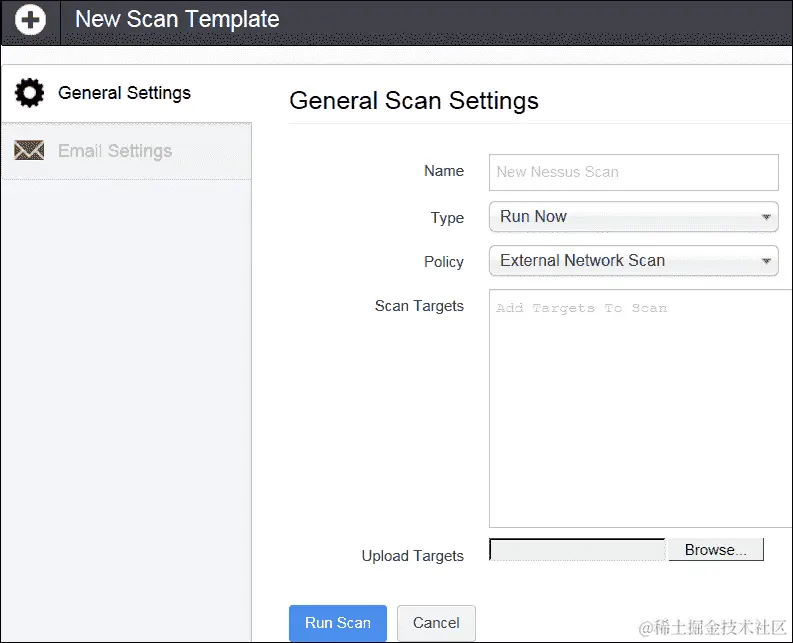Click the Policy label
Viewport: 793px width, 643px height.
click(444, 262)
